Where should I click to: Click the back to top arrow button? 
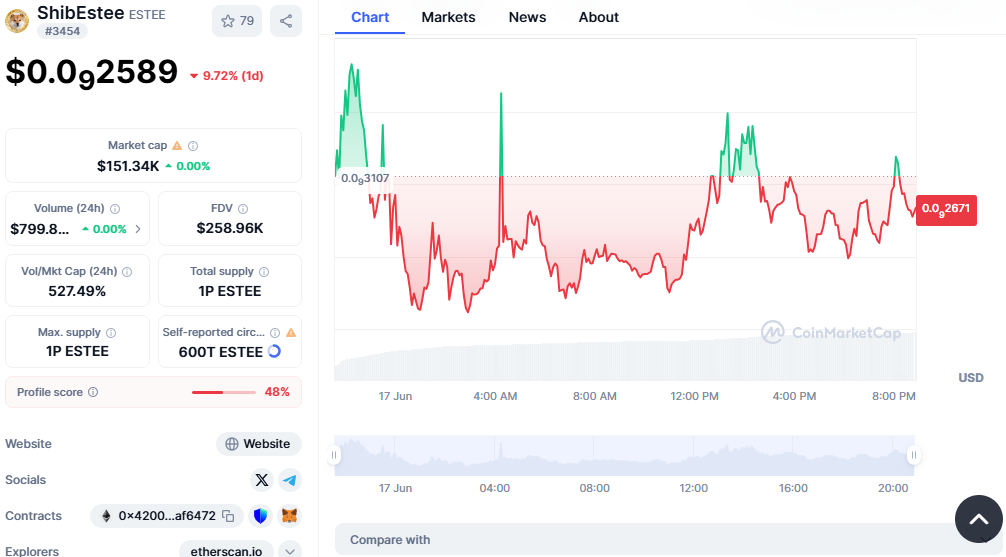978,519
